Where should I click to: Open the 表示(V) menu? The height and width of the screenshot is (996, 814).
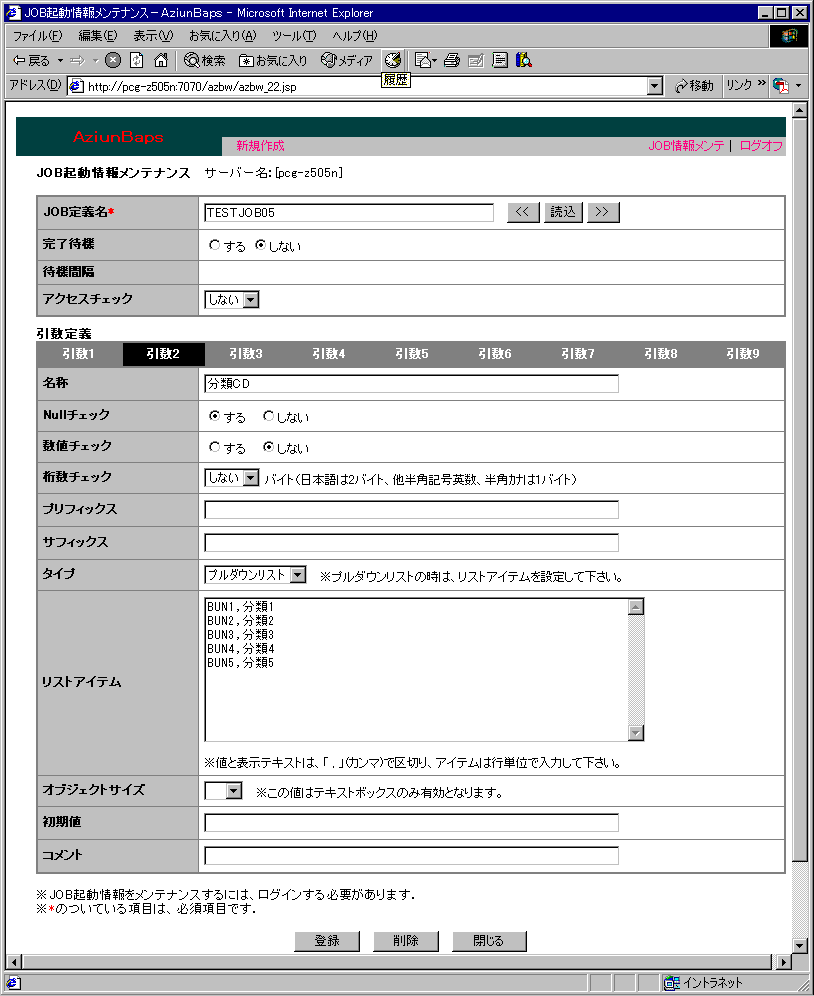tap(153, 36)
